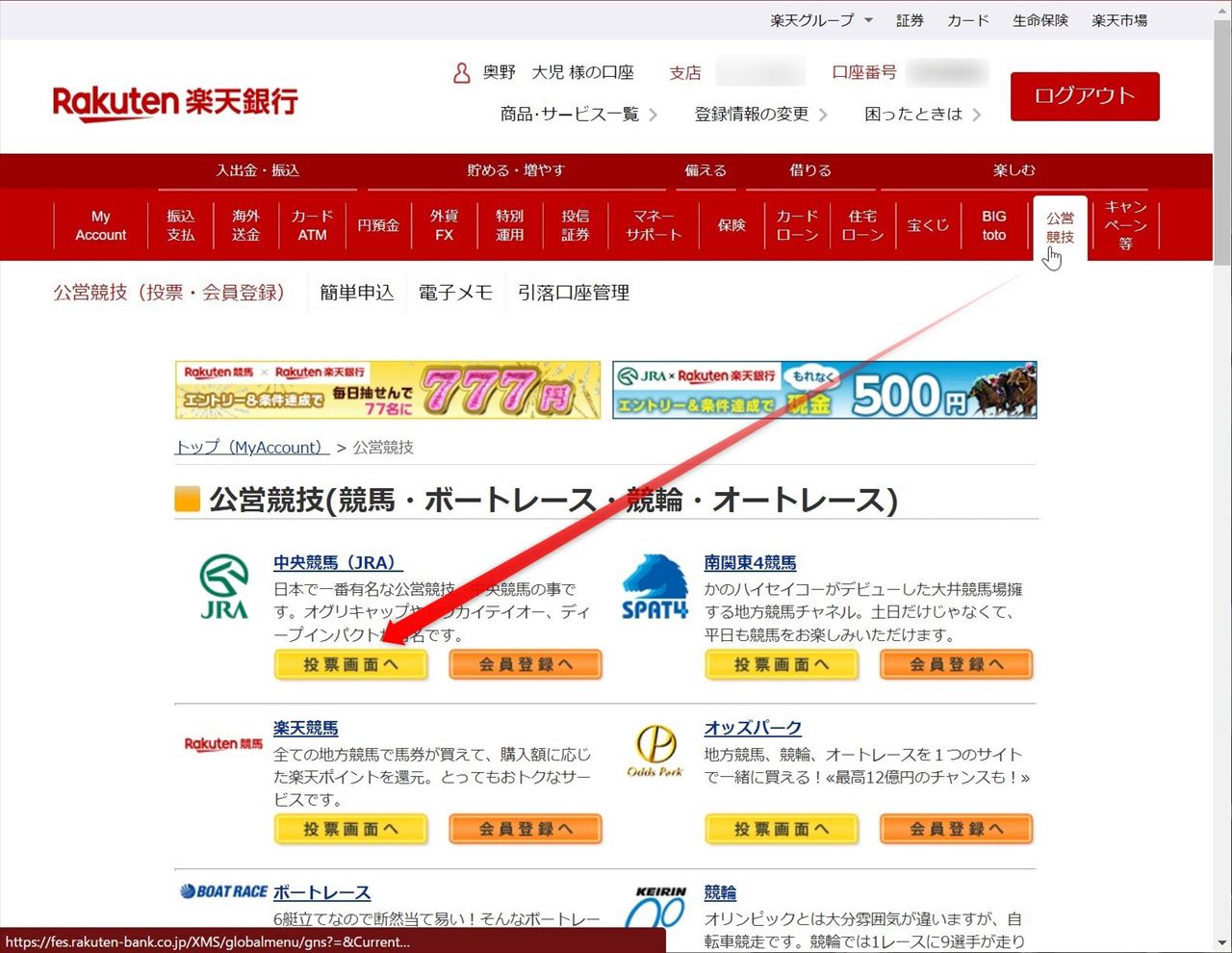Select the 投信証券 menu item
This screenshot has width=1232, height=953.
575,225
